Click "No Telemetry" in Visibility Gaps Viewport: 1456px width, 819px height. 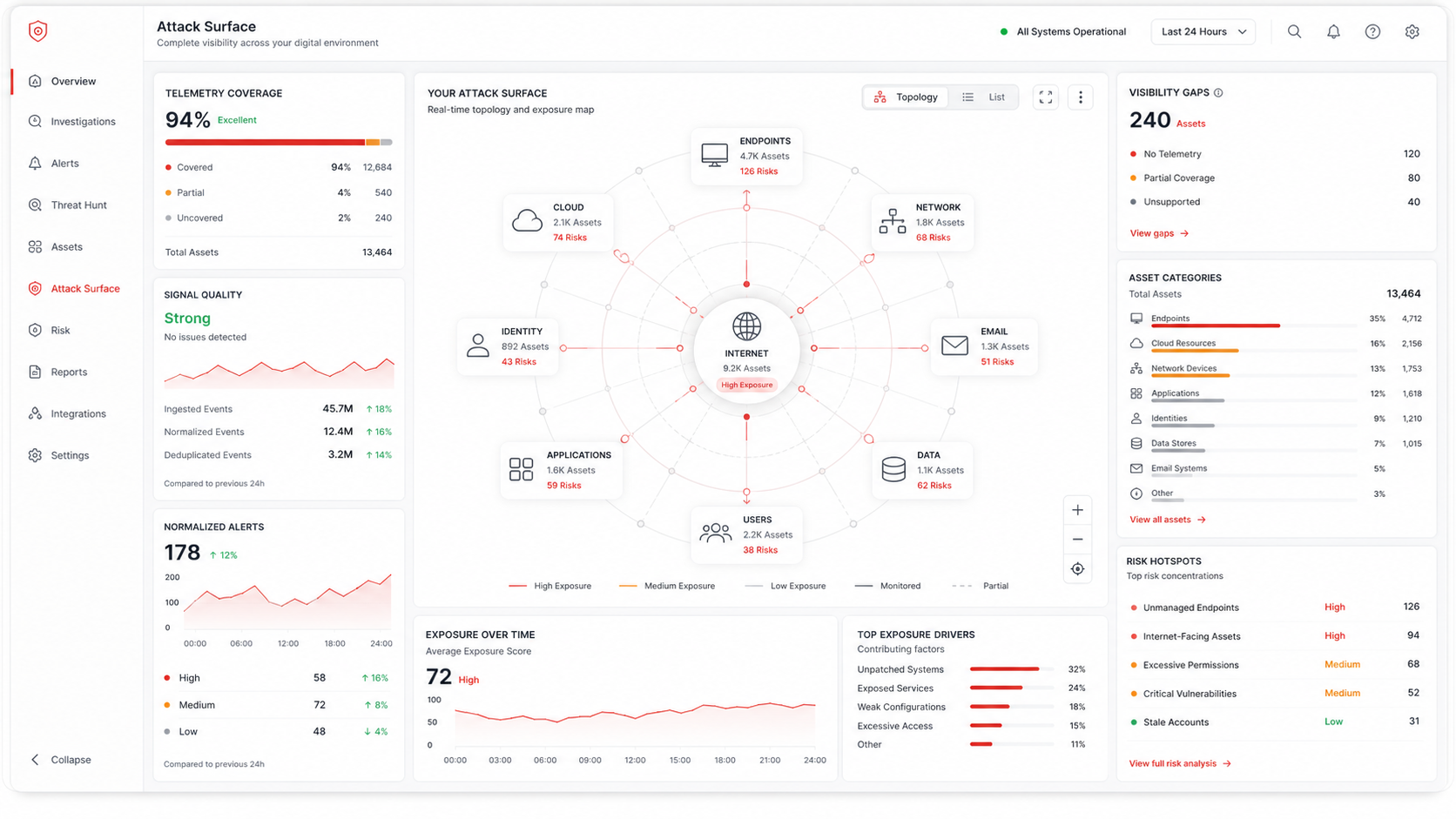pyautogui.click(x=1172, y=154)
